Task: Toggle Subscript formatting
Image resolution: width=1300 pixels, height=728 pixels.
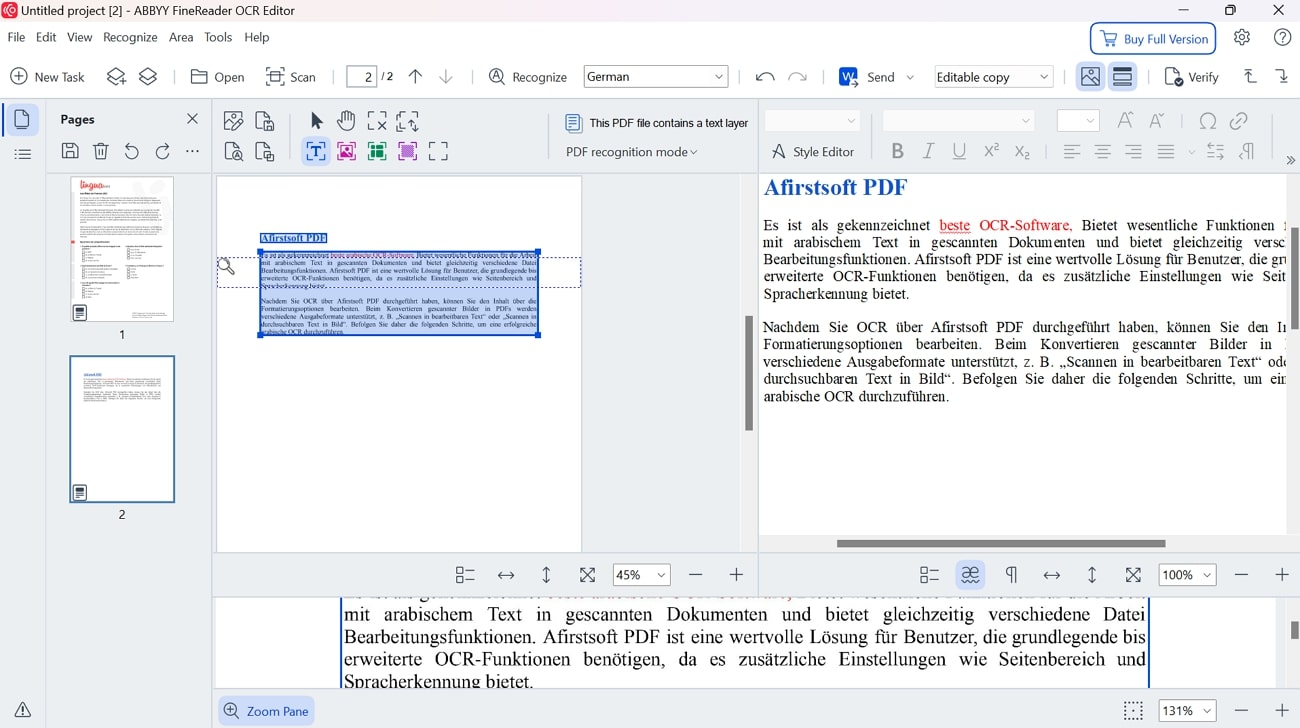Action: tap(1022, 151)
